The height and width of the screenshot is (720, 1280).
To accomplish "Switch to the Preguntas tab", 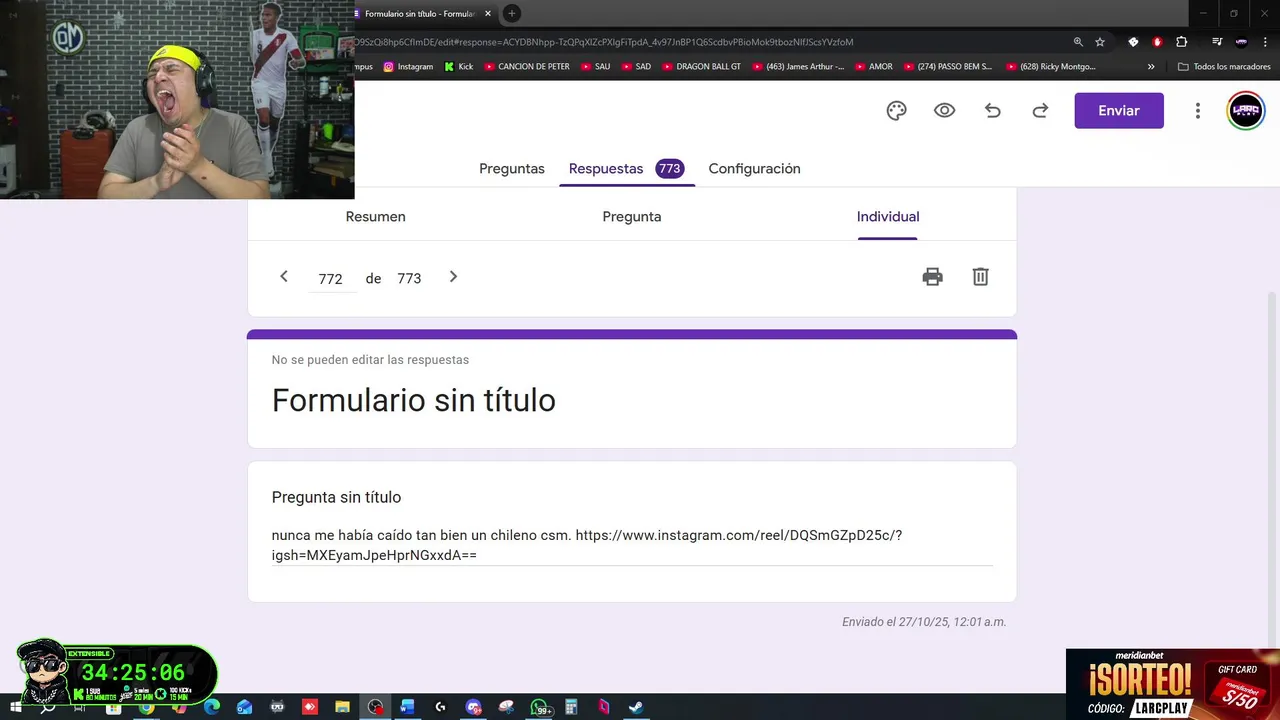I will point(512,169).
